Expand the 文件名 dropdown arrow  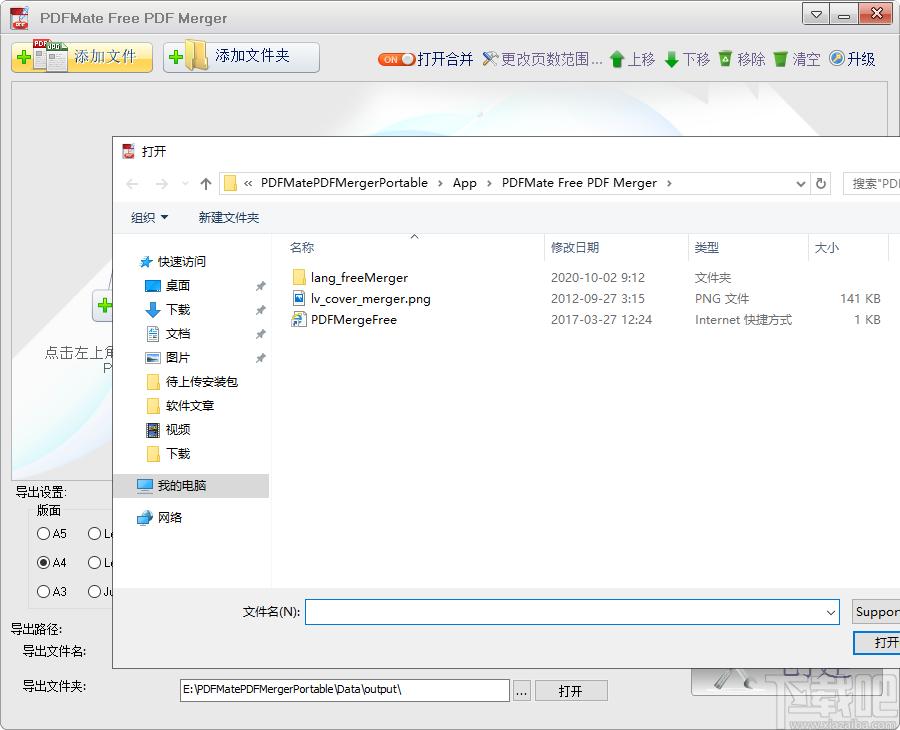831,612
